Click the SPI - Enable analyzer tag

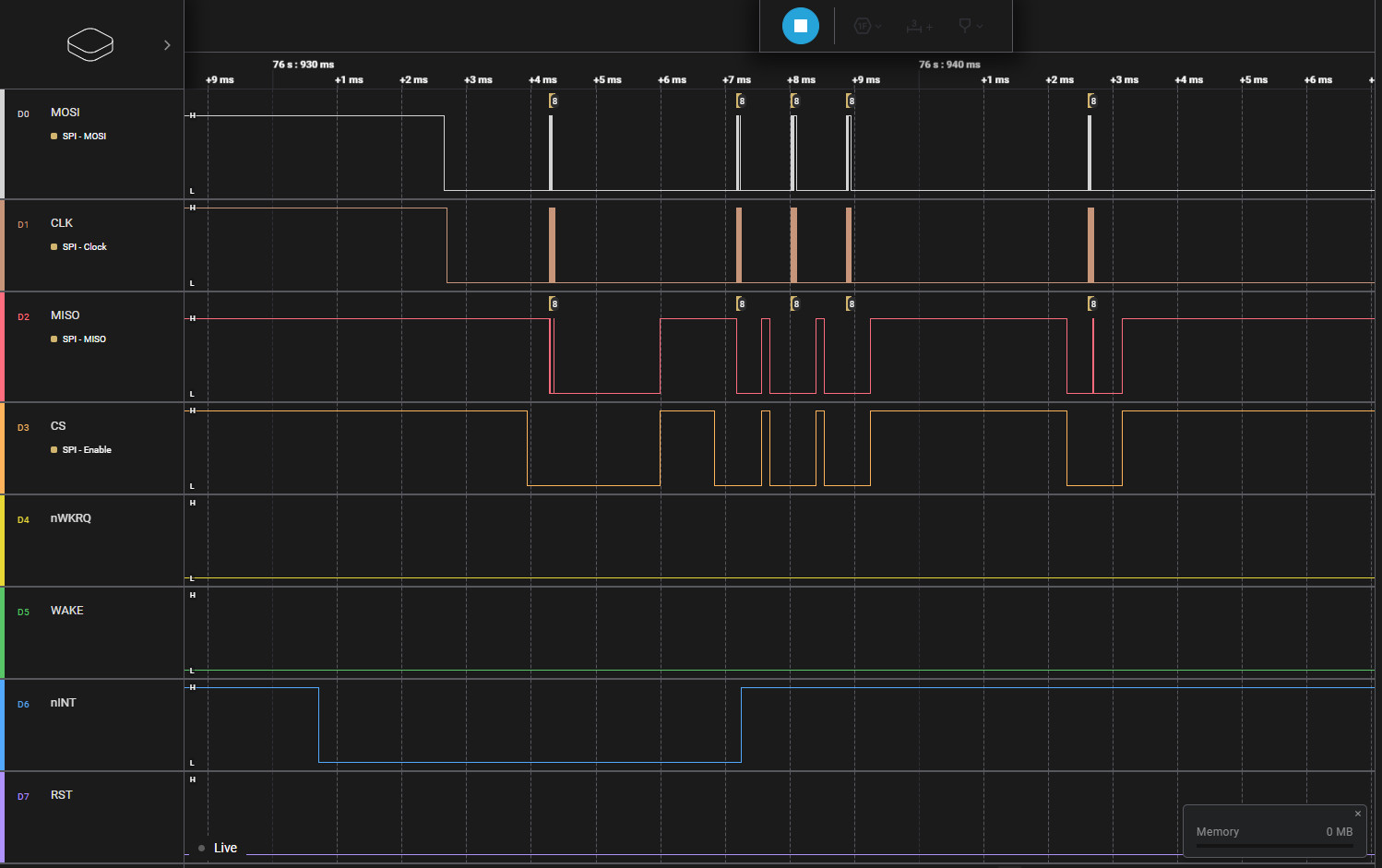pos(81,450)
